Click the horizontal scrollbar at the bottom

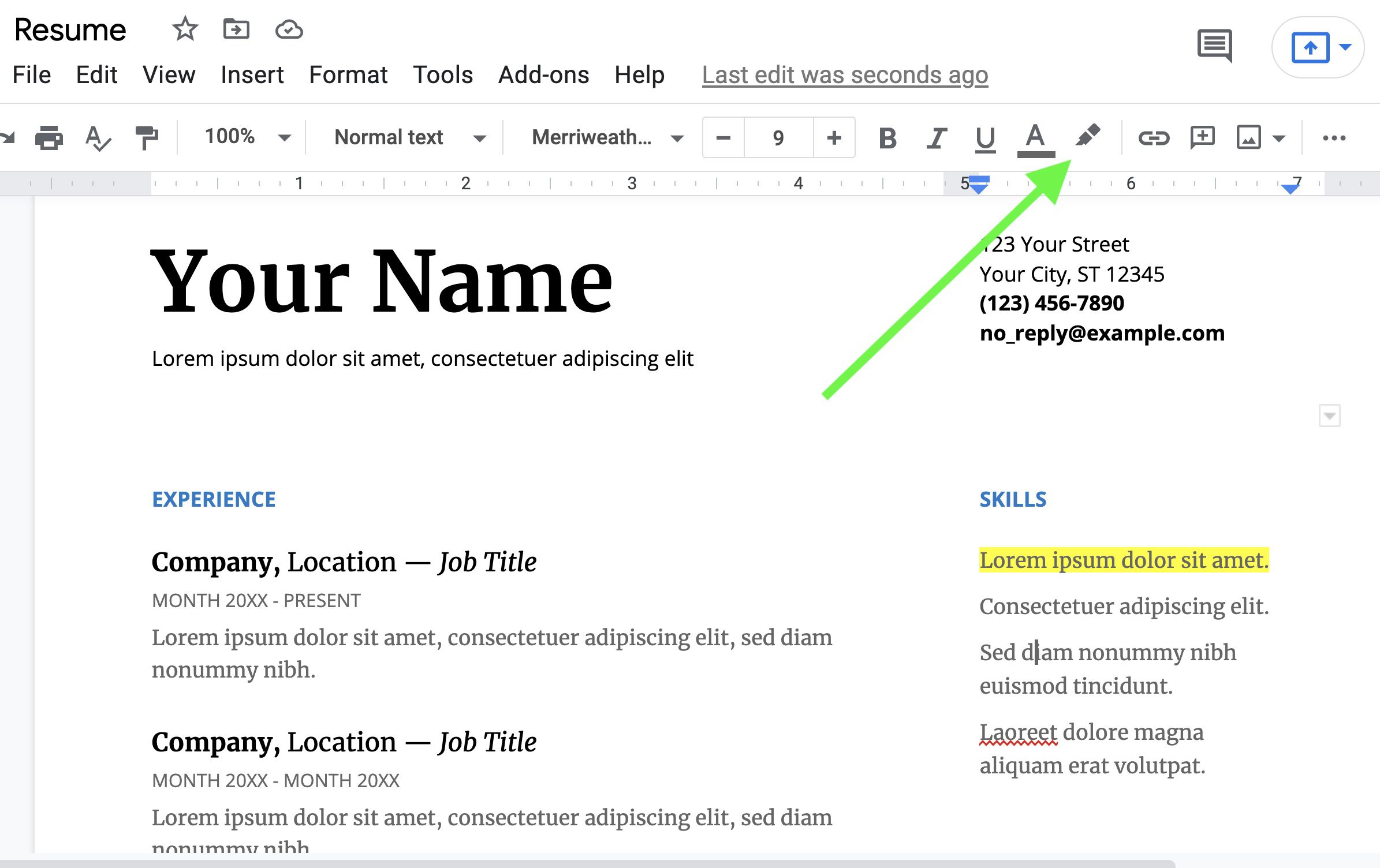pos(587,863)
